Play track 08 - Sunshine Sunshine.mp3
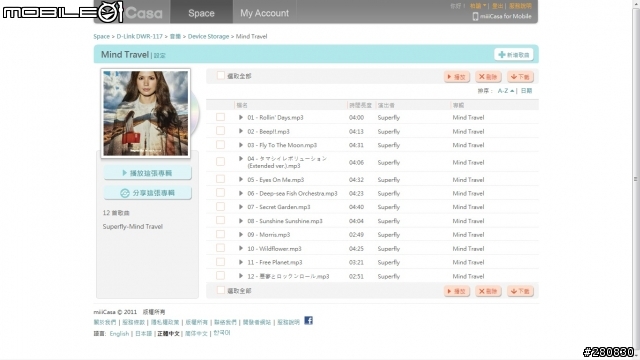Image resolution: width=640 pixels, height=360 pixels. pos(241,221)
